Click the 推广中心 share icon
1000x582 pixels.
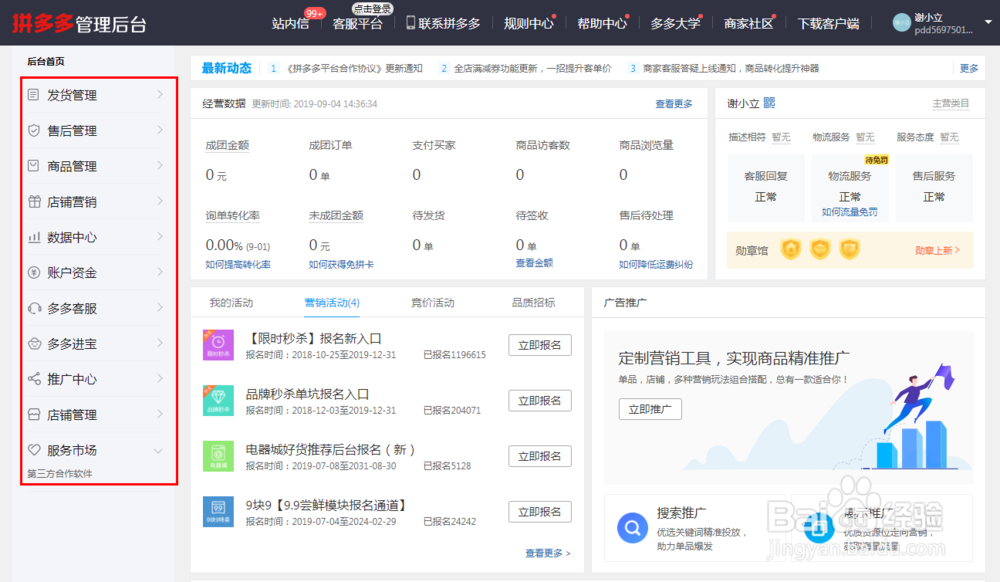(x=34, y=379)
